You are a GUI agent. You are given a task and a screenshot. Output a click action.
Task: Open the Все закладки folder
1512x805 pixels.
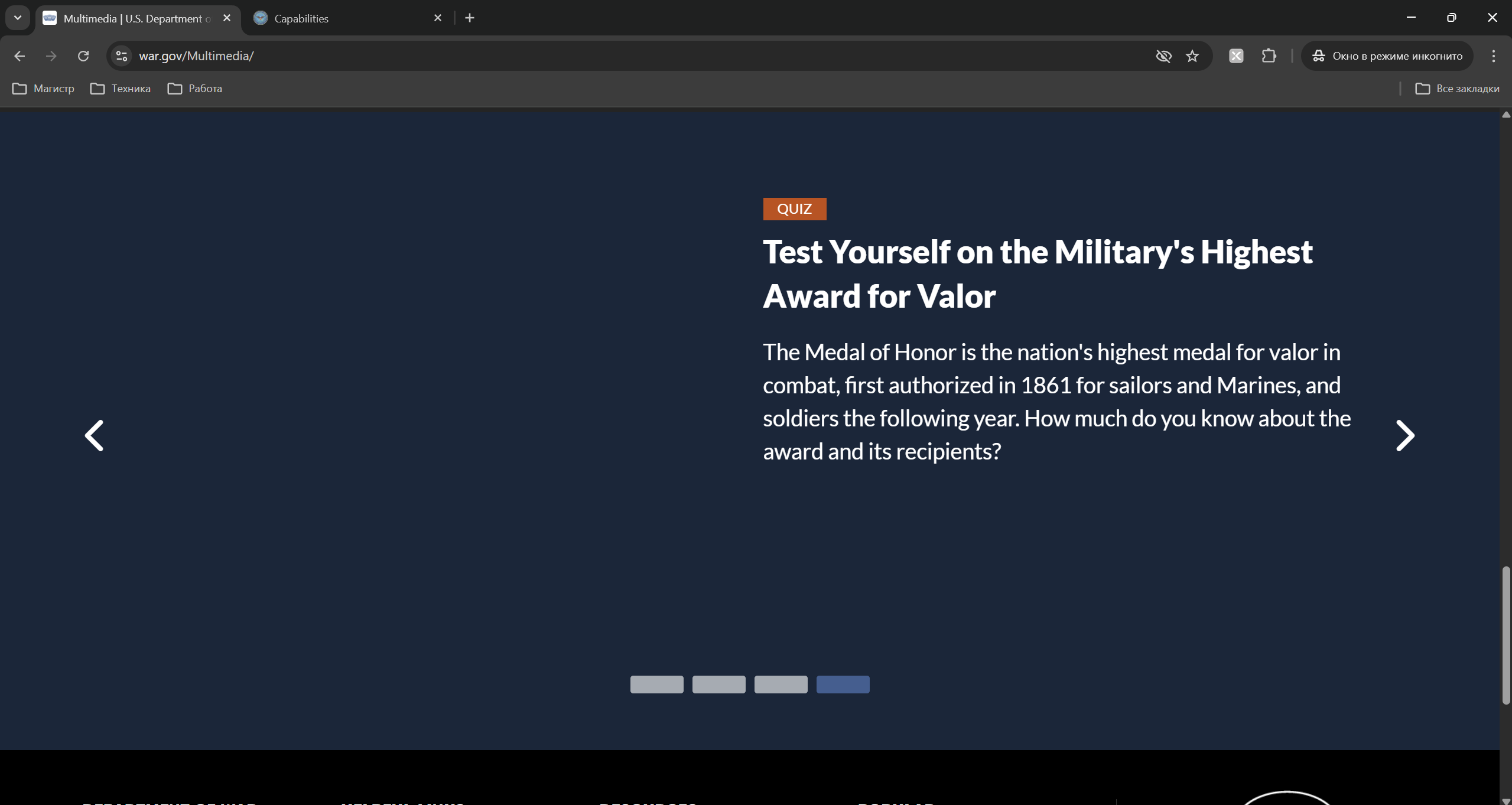(x=1457, y=89)
